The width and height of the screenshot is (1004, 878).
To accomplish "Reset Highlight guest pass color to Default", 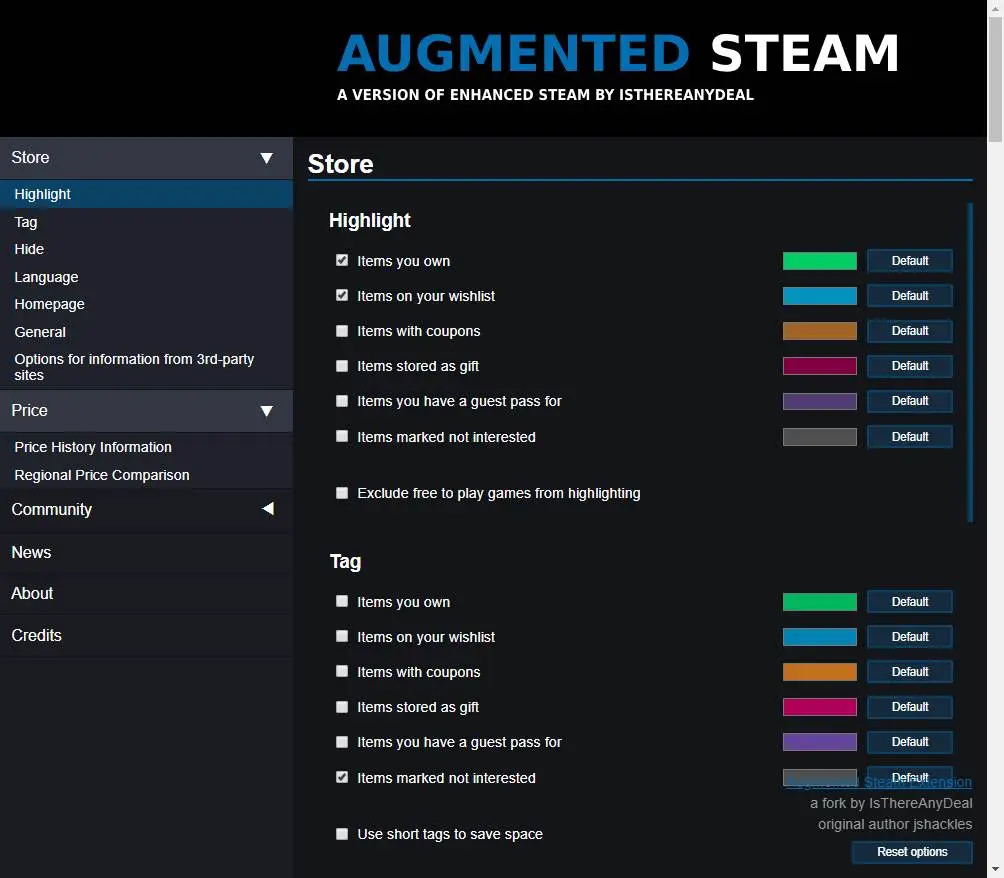I will pos(910,401).
